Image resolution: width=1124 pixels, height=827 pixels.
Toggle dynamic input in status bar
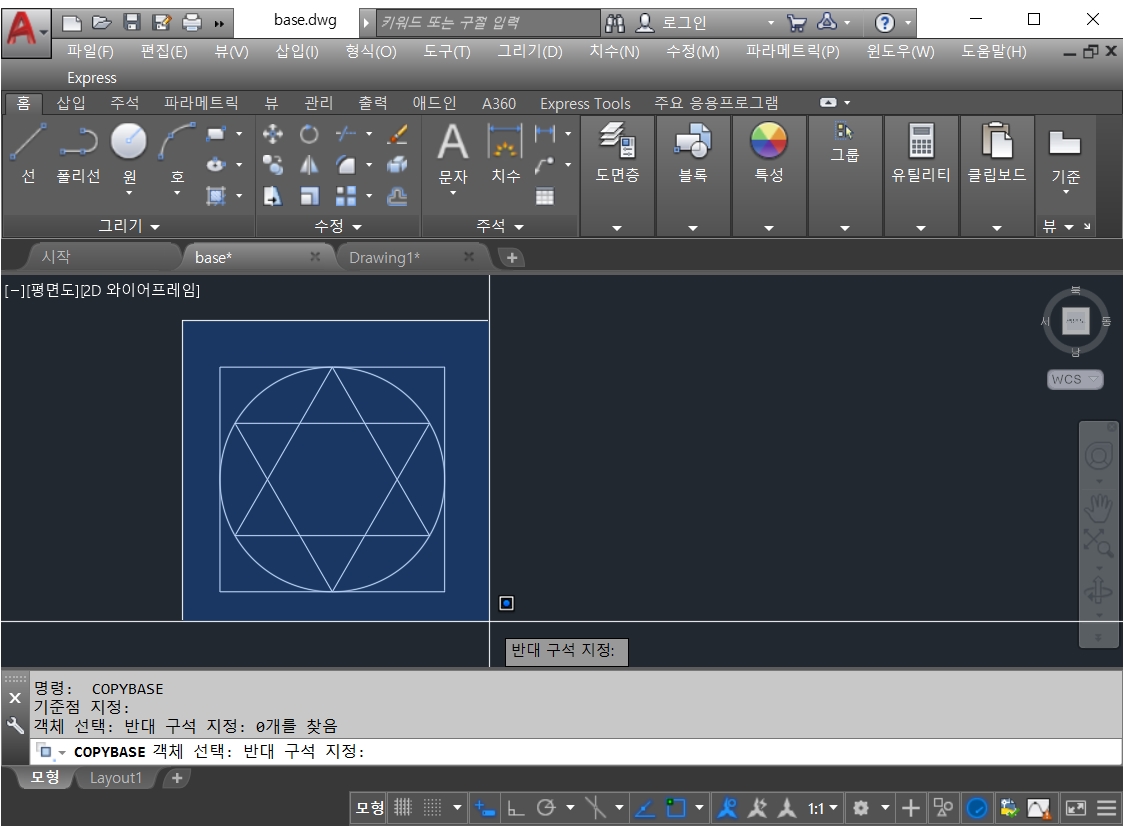pos(485,808)
